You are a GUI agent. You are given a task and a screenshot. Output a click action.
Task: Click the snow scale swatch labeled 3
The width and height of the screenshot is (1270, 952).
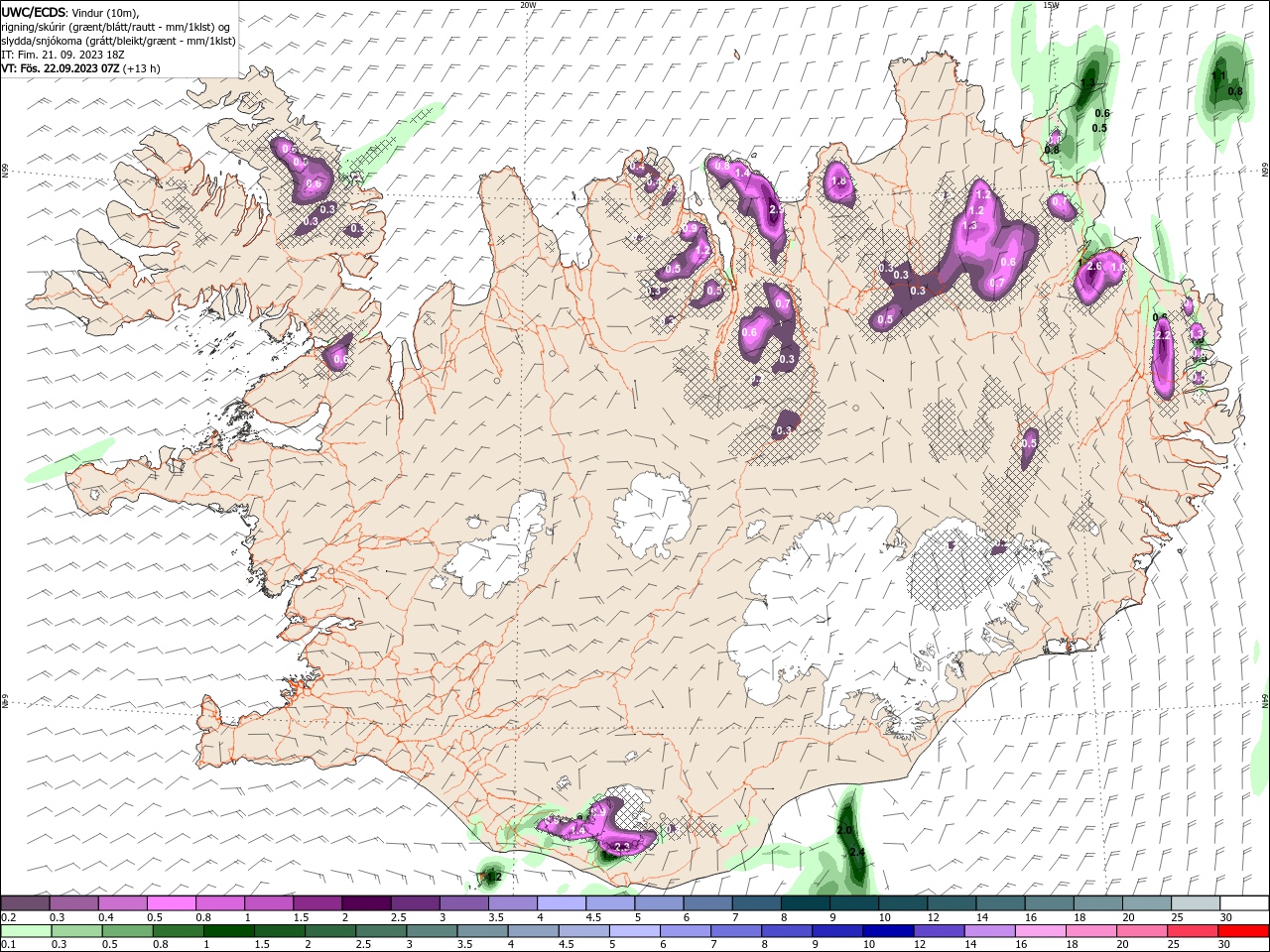[x=464, y=903]
